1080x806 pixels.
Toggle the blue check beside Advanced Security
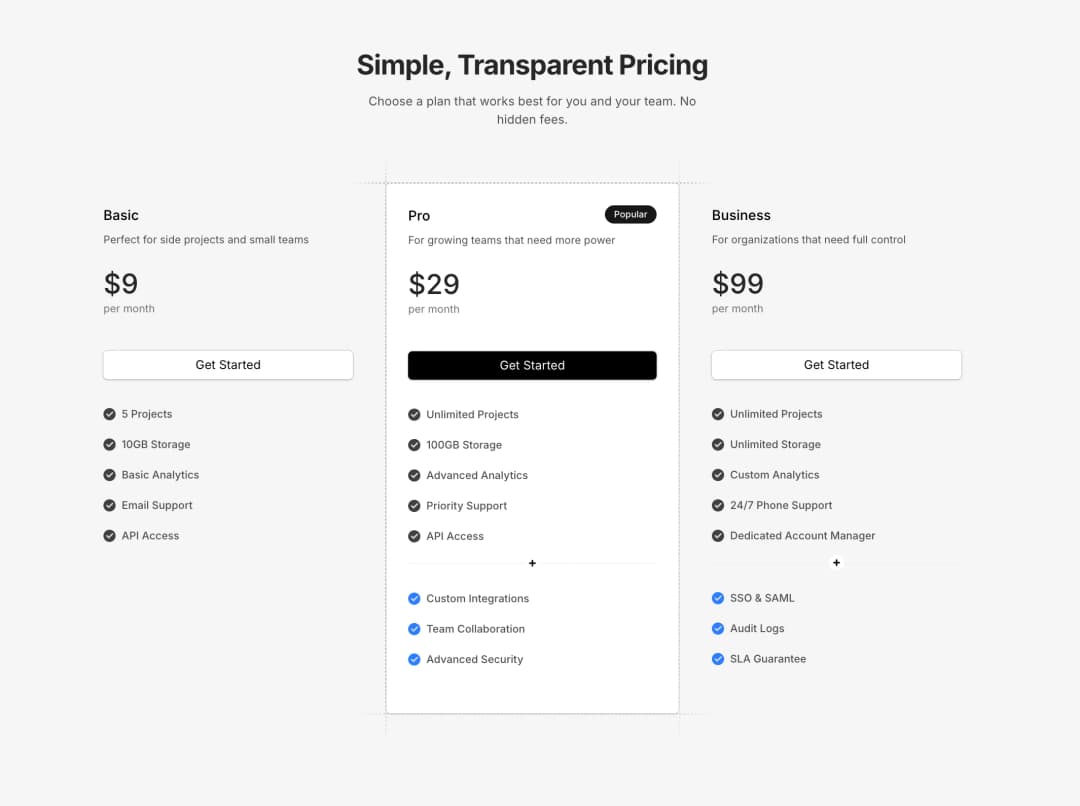[413, 658]
